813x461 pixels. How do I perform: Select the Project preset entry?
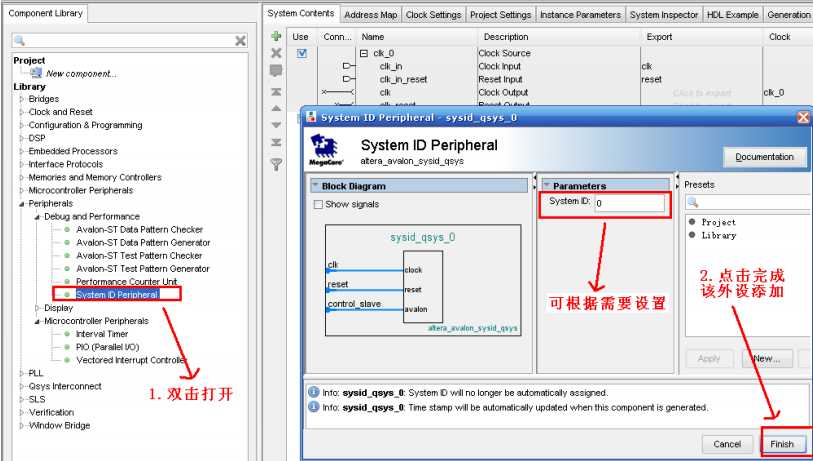[718, 222]
